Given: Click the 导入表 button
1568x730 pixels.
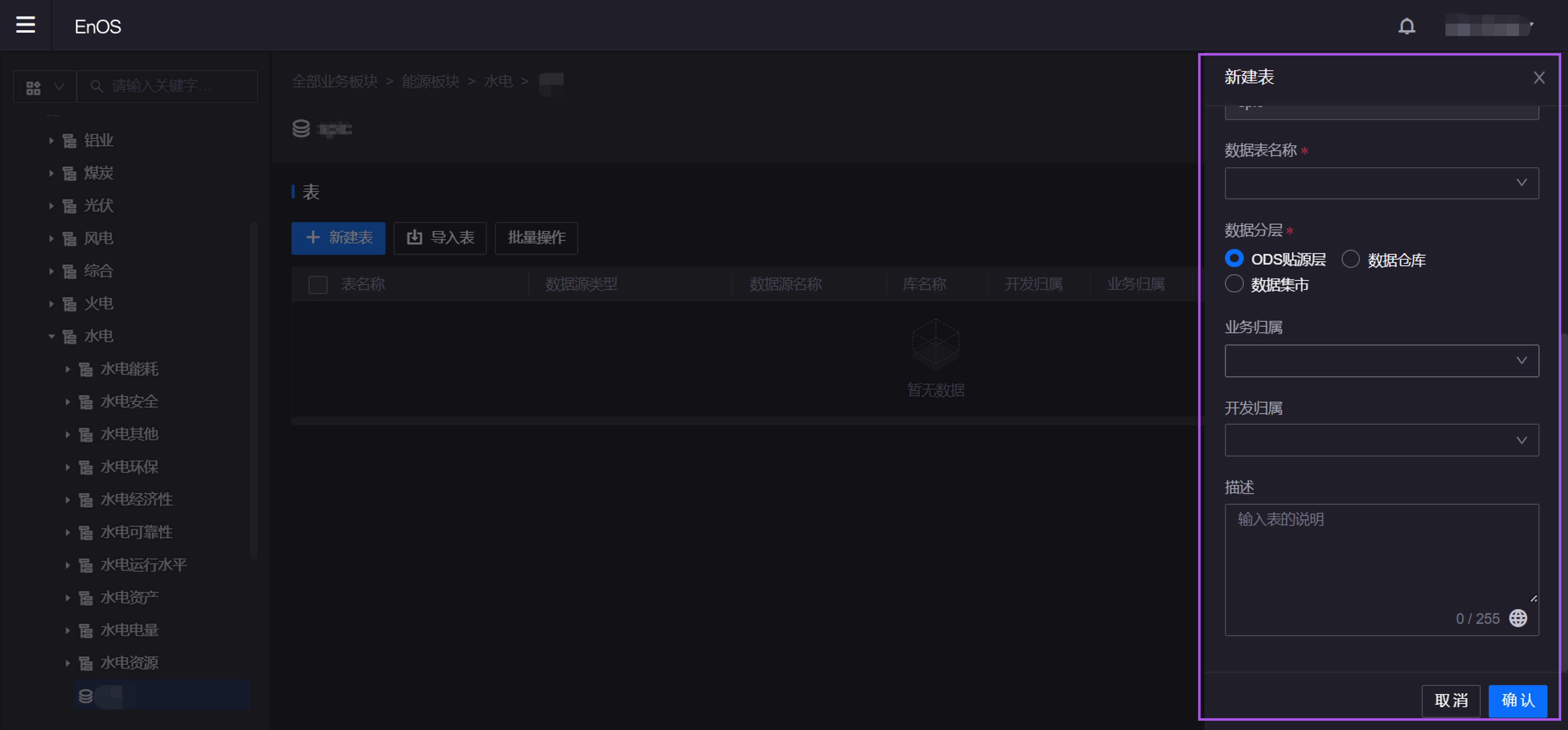Looking at the screenshot, I should click(x=440, y=238).
